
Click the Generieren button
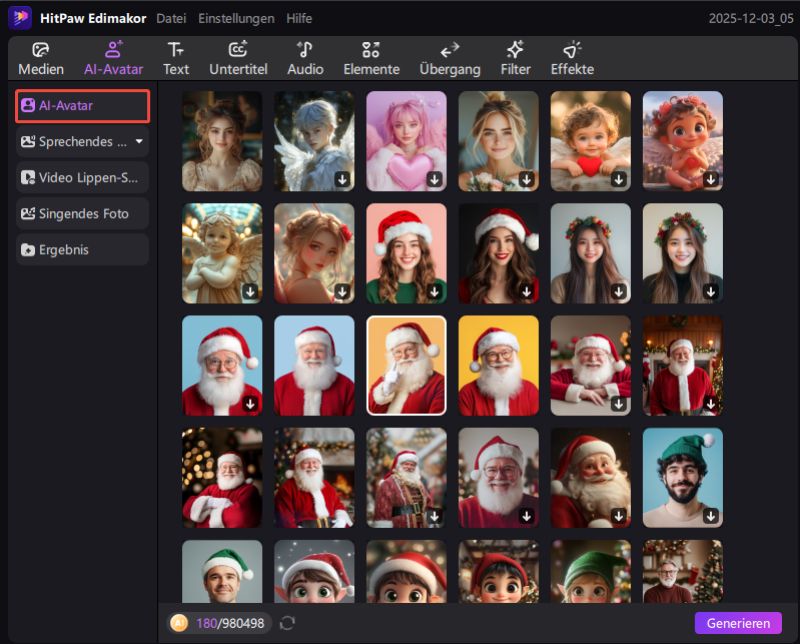point(739,622)
